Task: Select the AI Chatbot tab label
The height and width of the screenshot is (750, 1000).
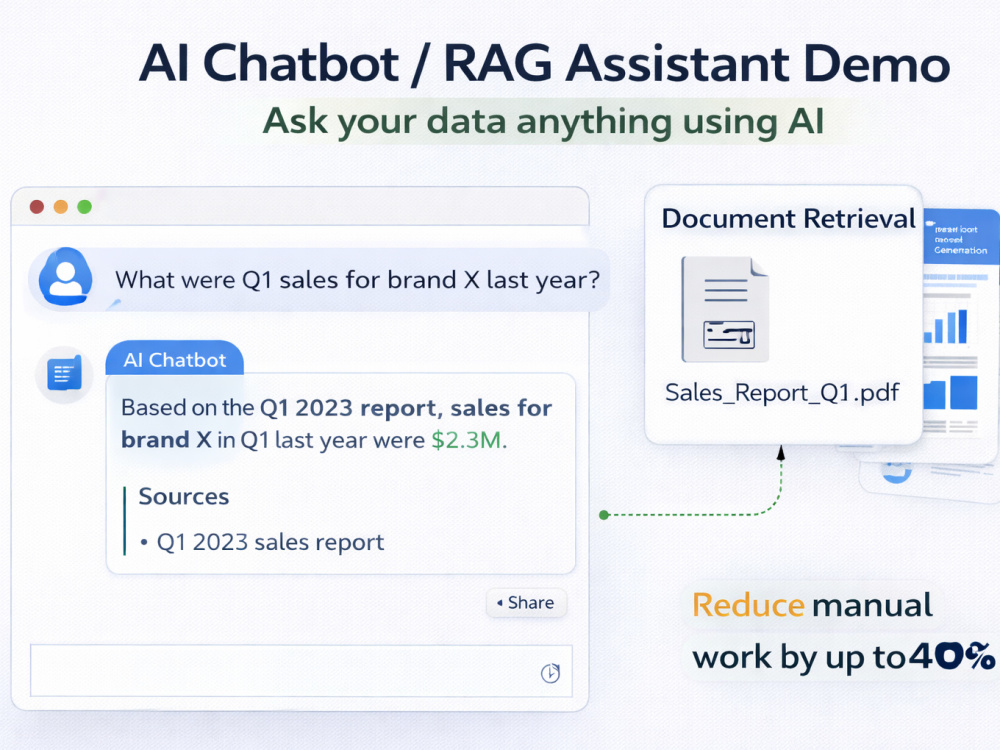Action: click(175, 360)
